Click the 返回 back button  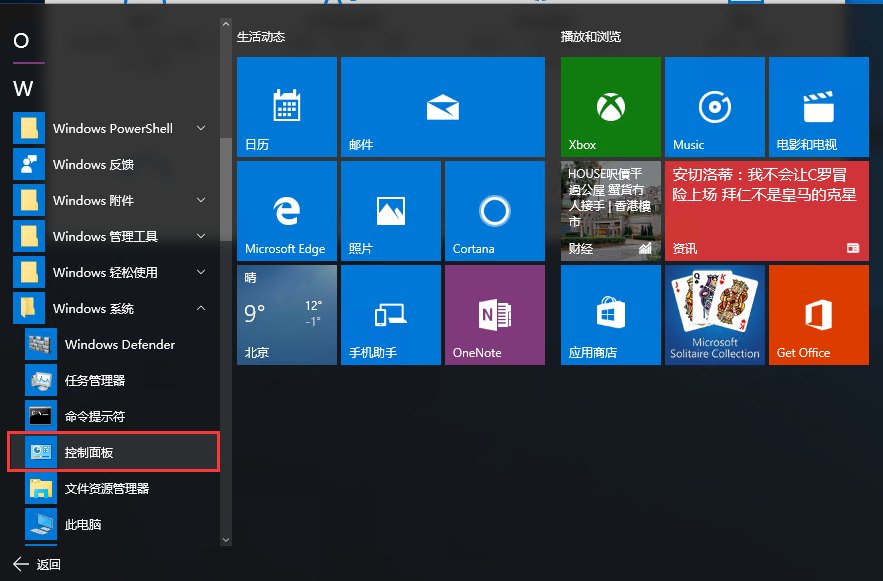[x=37, y=564]
